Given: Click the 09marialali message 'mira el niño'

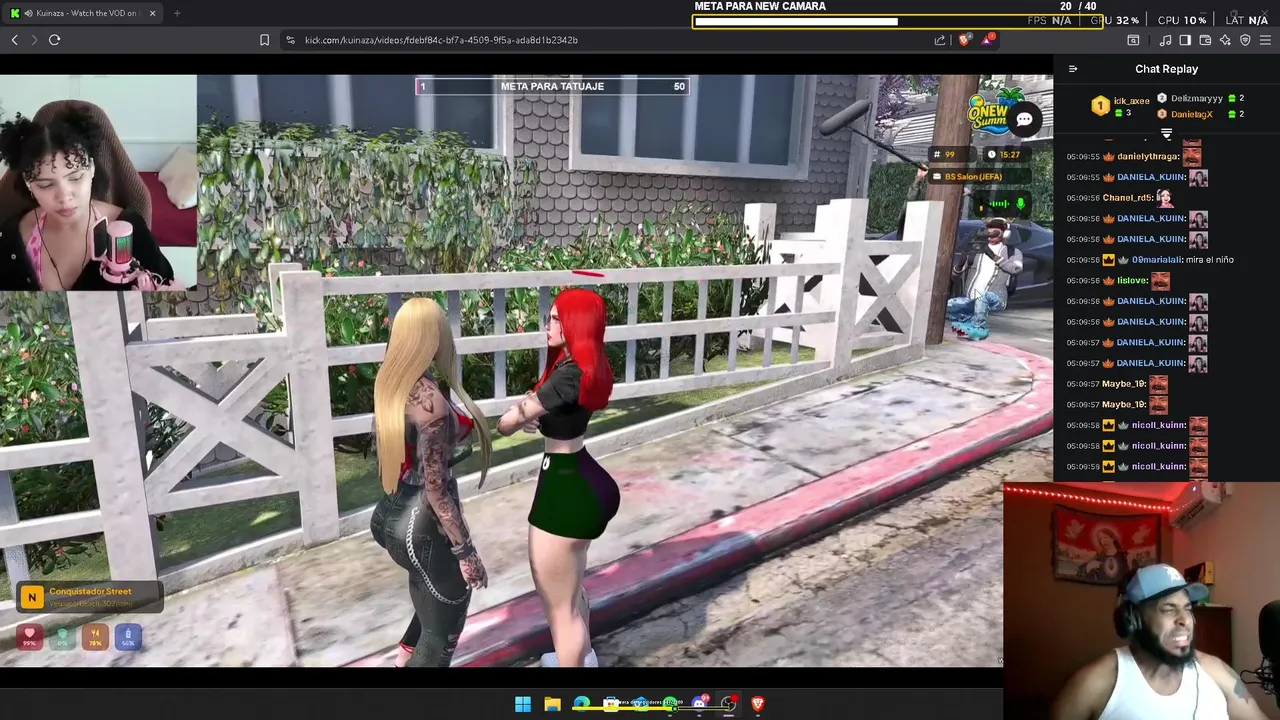Looking at the screenshot, I should point(1210,260).
